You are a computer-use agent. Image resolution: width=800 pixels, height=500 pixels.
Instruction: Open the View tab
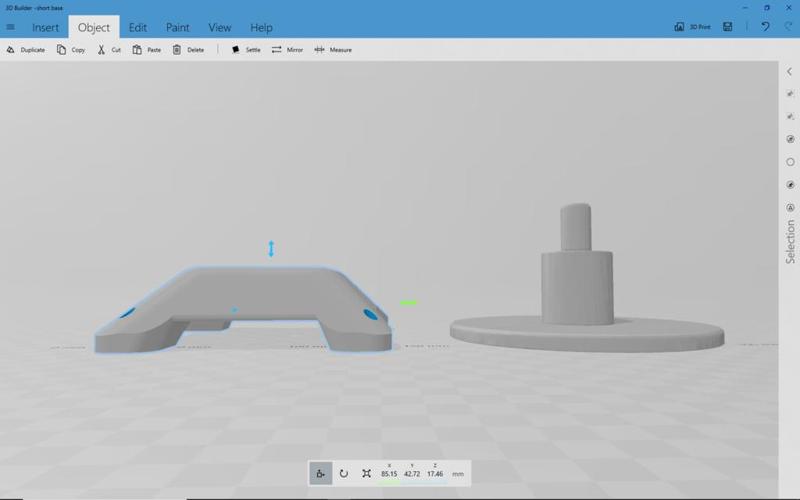pyautogui.click(x=219, y=28)
